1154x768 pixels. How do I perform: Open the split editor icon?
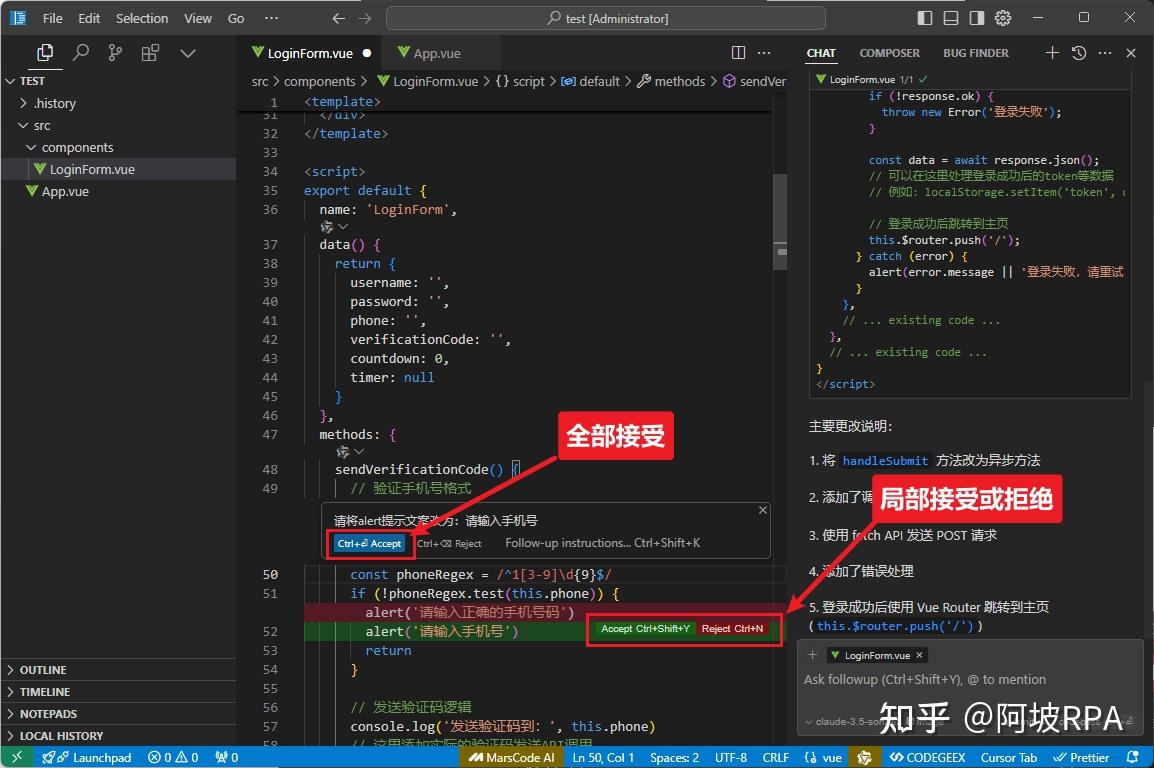tap(738, 52)
